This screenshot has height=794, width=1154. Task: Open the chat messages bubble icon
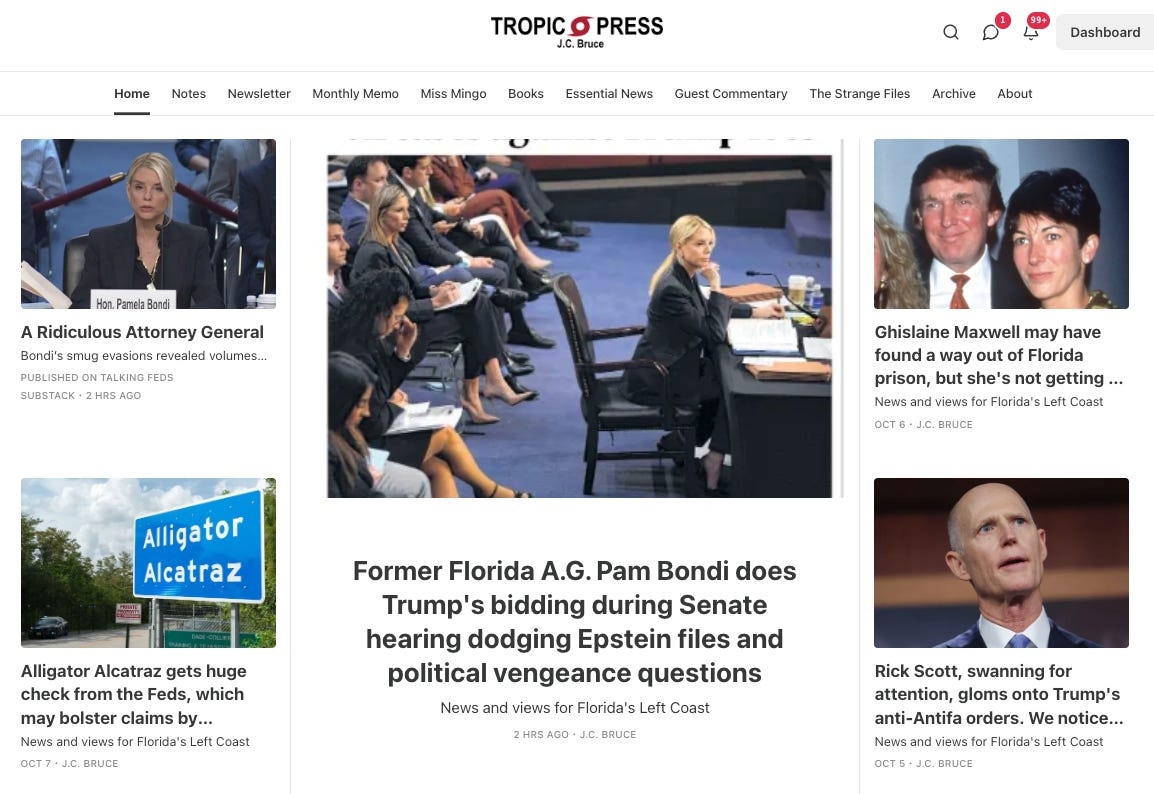991,32
